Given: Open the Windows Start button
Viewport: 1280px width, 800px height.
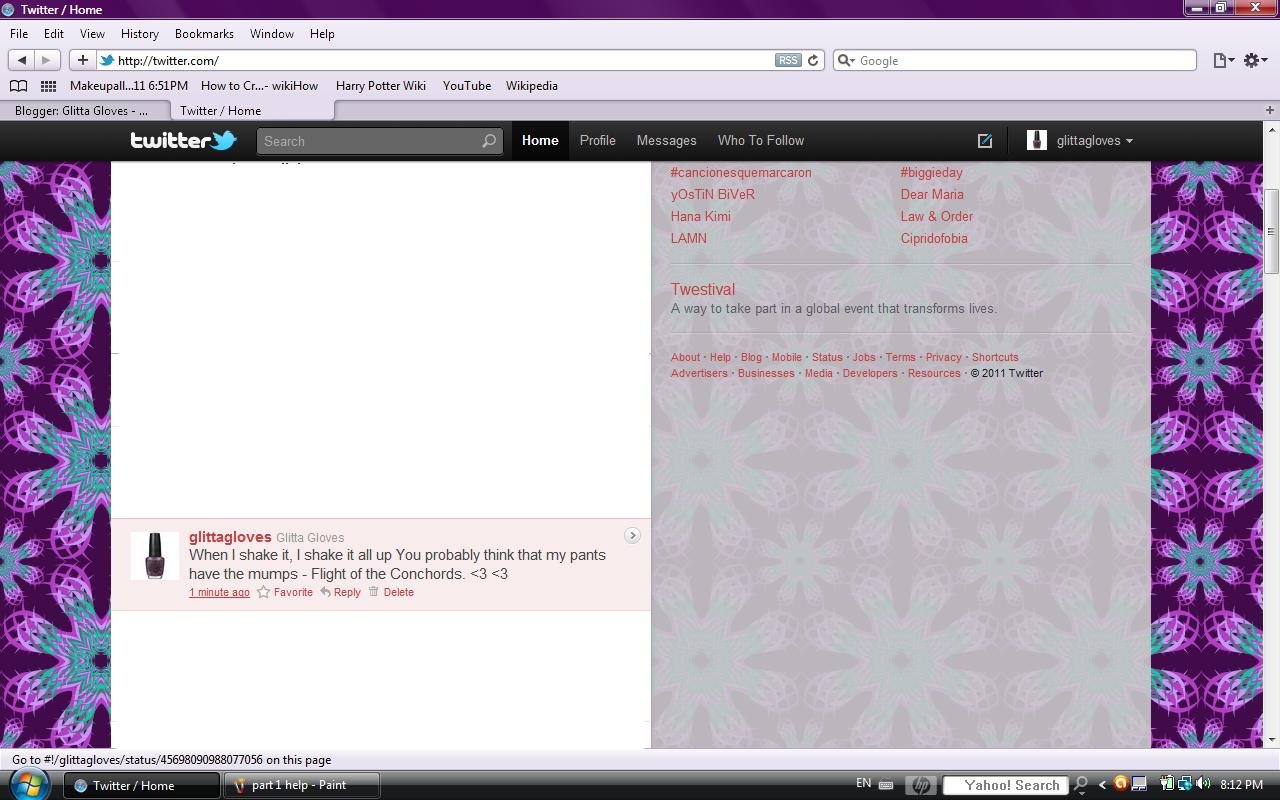Looking at the screenshot, I should [28, 784].
